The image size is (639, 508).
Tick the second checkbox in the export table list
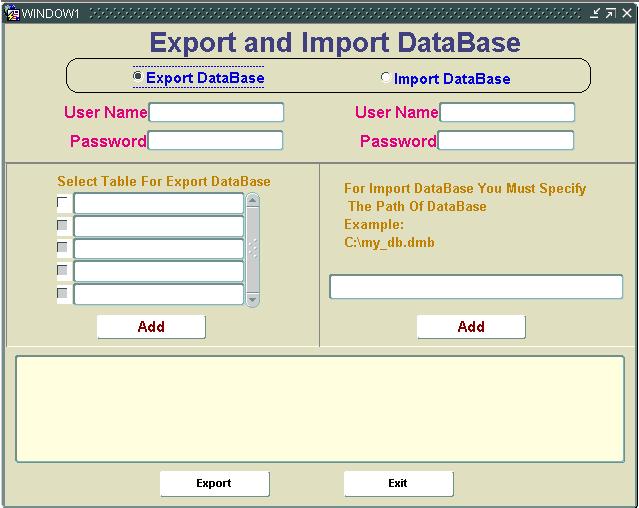63,225
